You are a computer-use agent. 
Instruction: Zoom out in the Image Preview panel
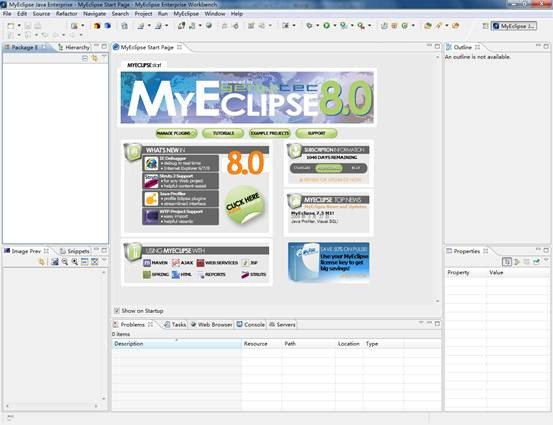coord(65,262)
